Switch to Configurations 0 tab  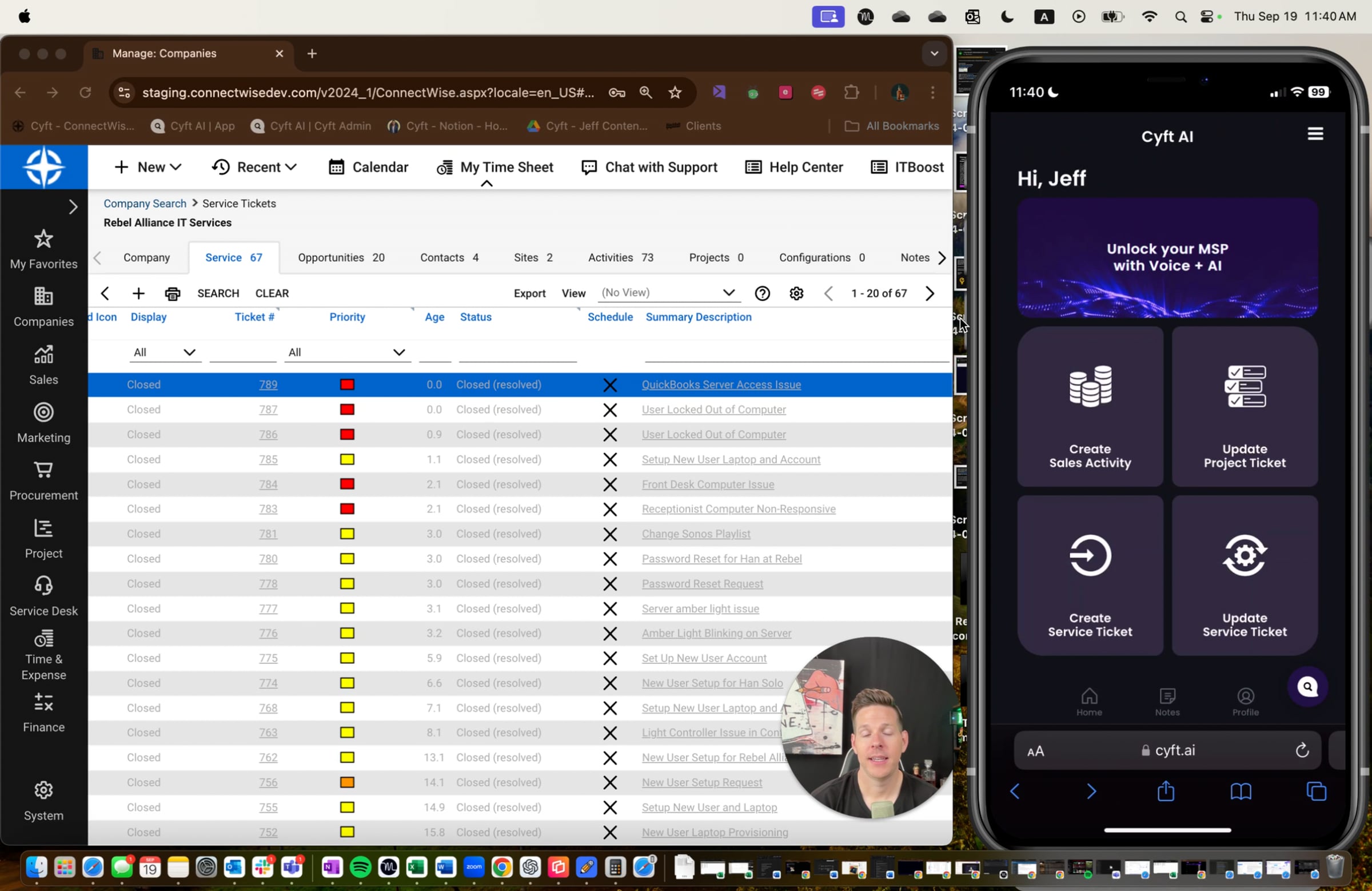tap(821, 258)
